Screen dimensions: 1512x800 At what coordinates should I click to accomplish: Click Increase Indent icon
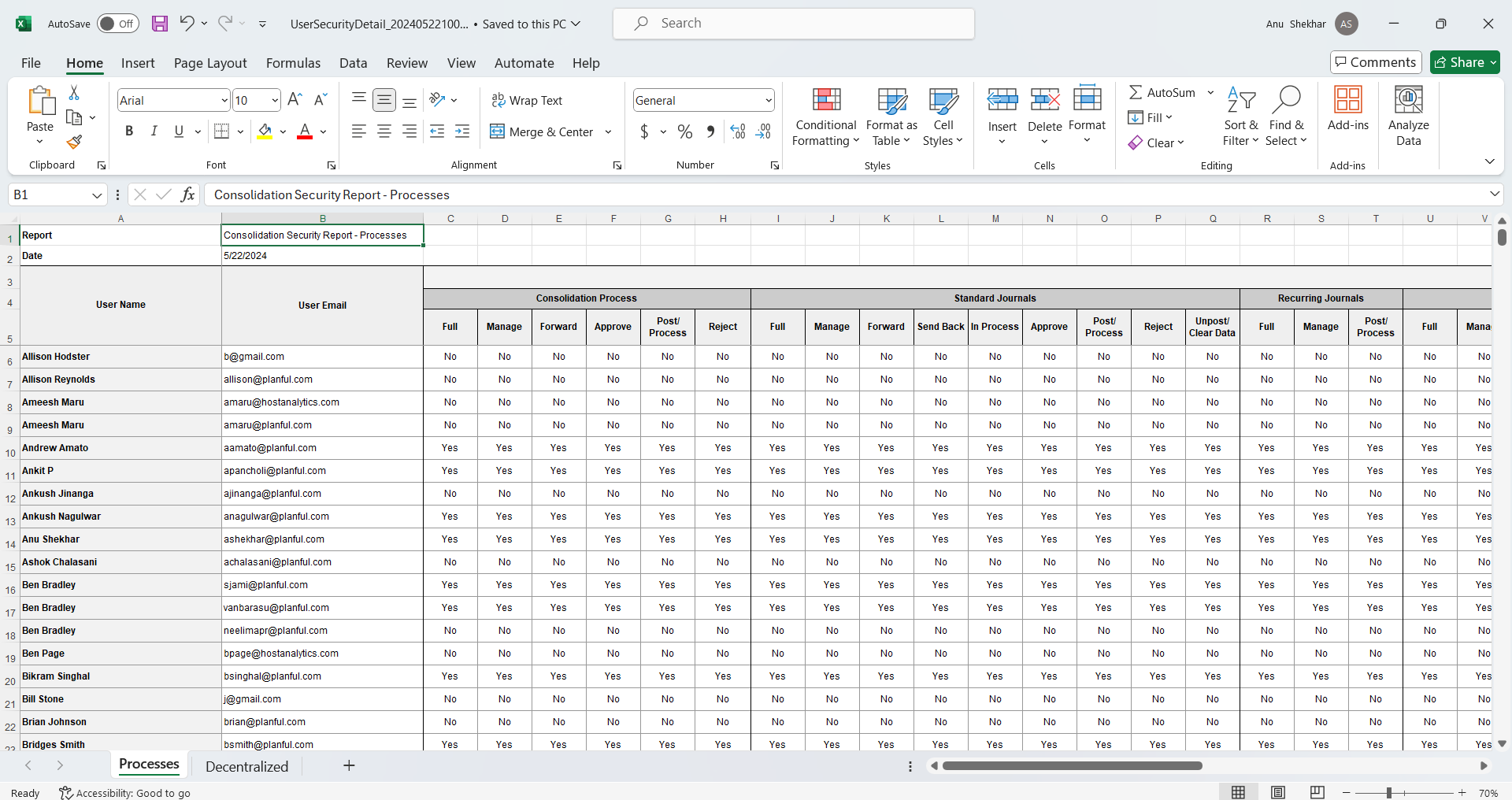(462, 131)
